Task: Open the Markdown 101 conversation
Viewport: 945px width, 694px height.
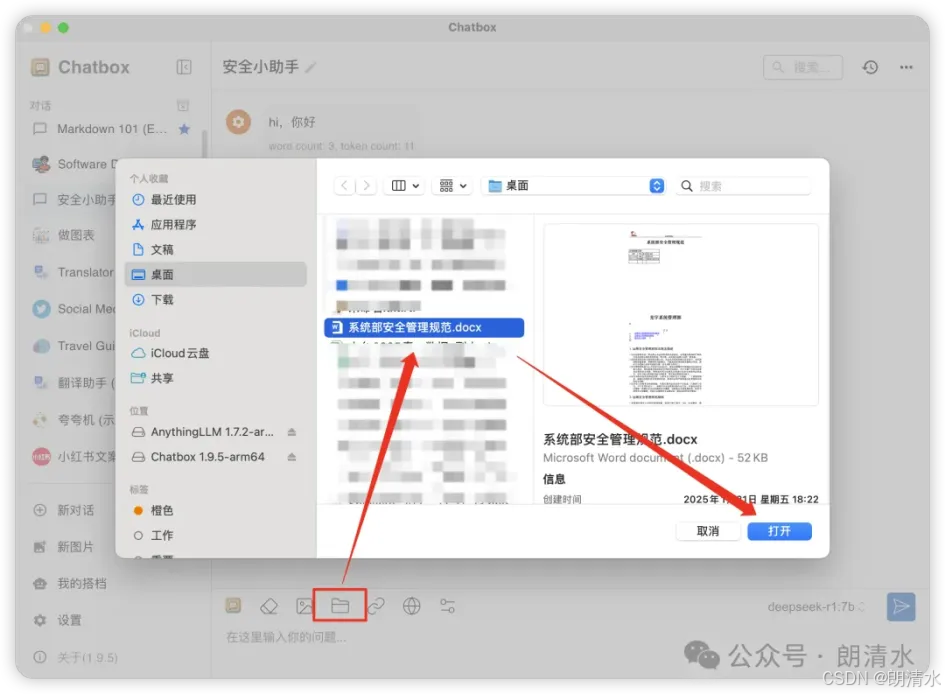Action: [112, 129]
